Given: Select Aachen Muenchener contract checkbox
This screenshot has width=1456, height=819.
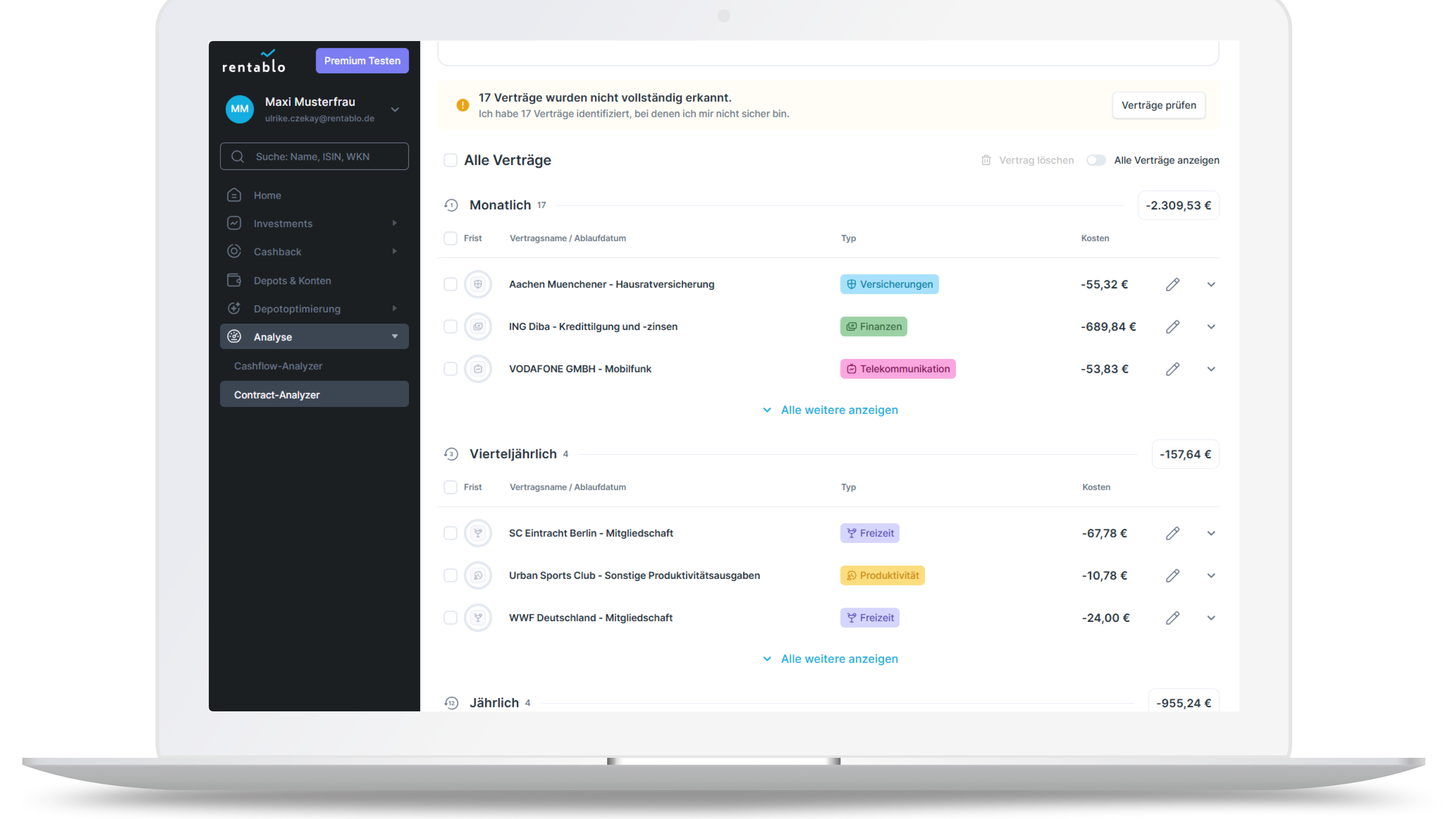Looking at the screenshot, I should tap(451, 284).
